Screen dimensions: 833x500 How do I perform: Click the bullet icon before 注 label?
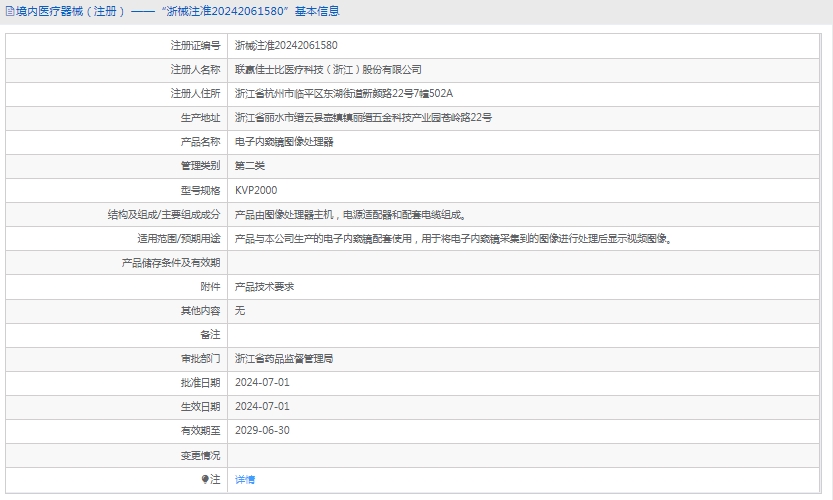(x=205, y=479)
